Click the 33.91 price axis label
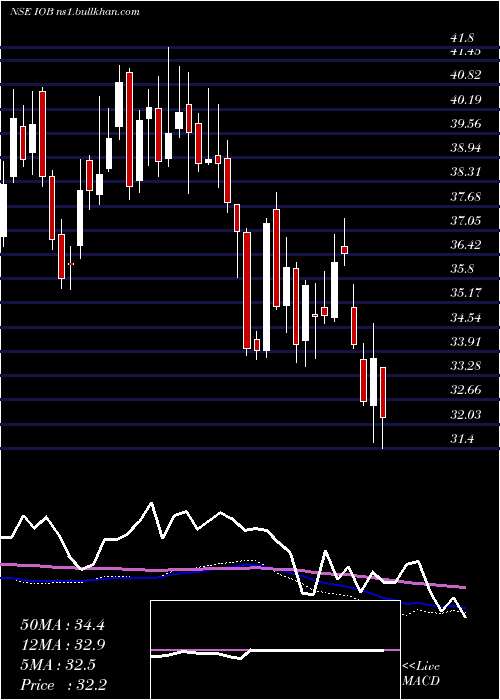The height and width of the screenshot is (700, 500). 466,342
